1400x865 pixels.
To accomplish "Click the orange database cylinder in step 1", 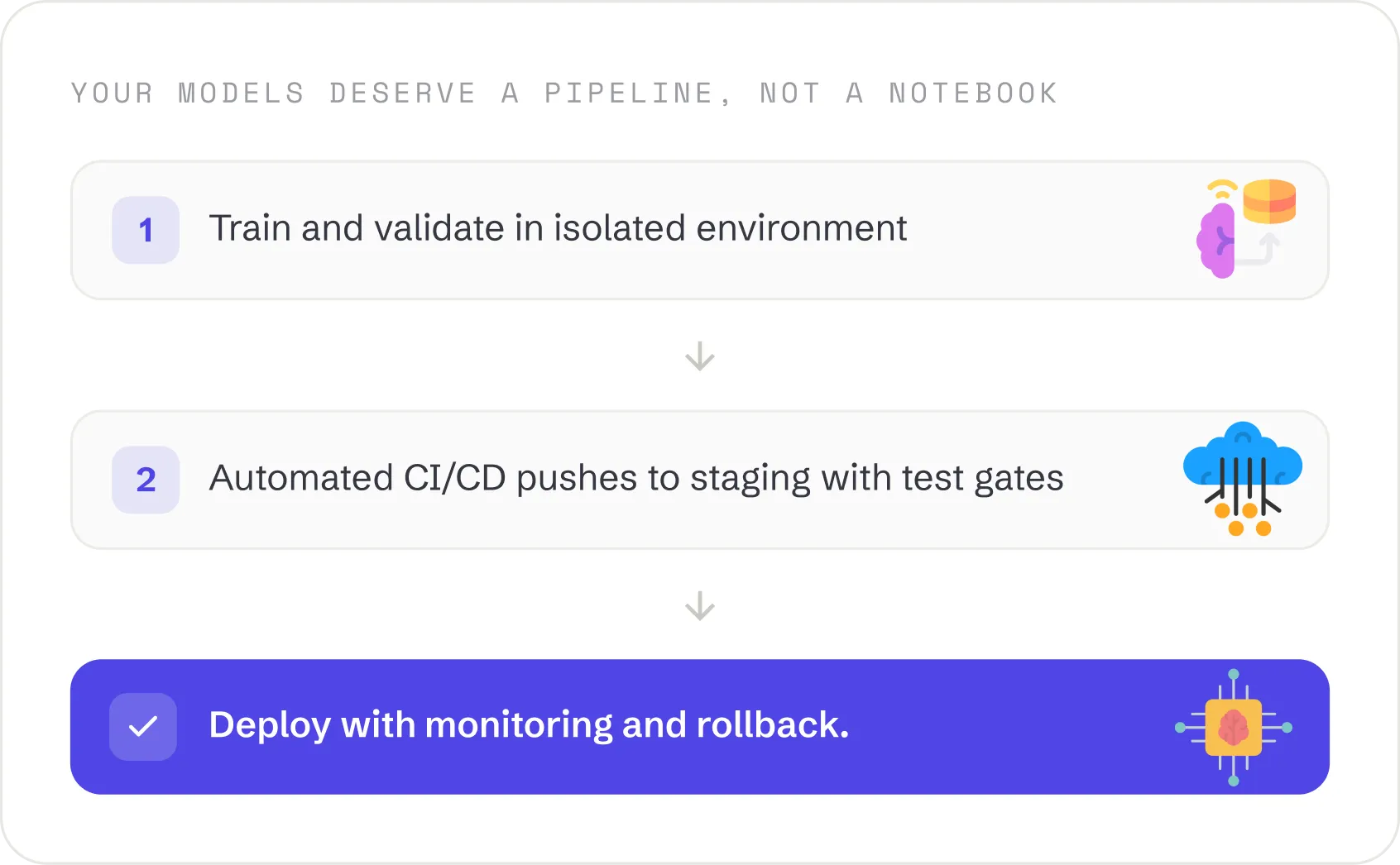I will (1269, 201).
